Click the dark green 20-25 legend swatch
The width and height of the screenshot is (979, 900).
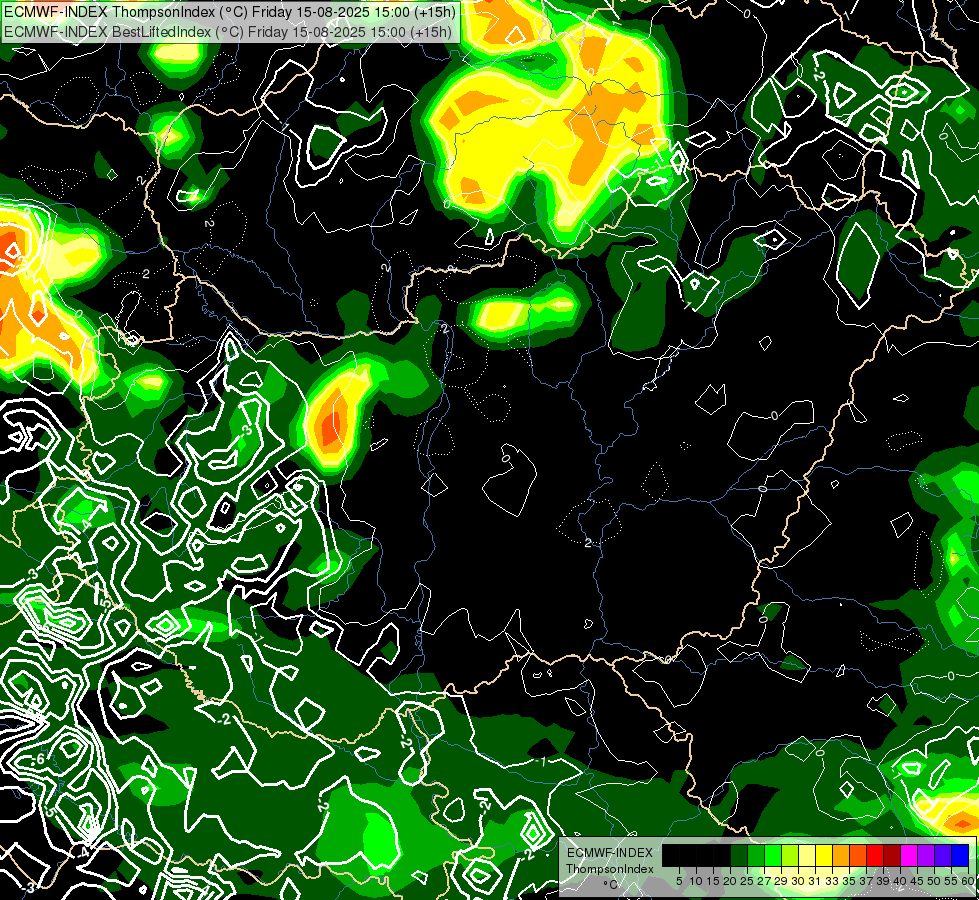point(739,855)
